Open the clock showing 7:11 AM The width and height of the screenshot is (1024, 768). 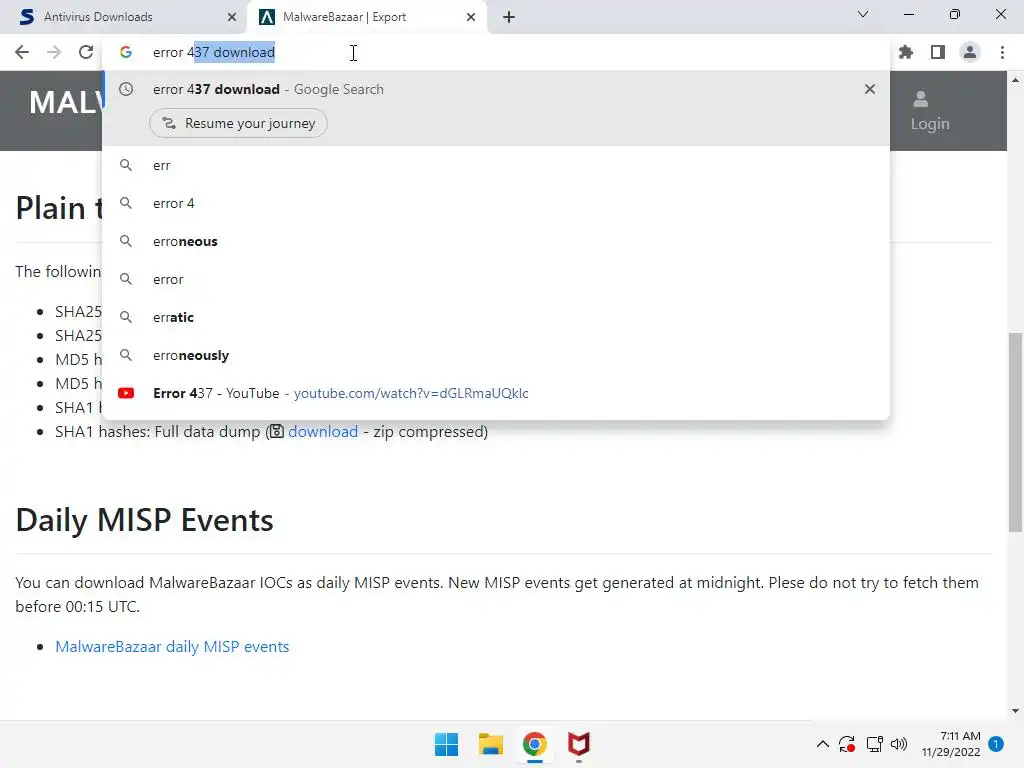(951, 744)
